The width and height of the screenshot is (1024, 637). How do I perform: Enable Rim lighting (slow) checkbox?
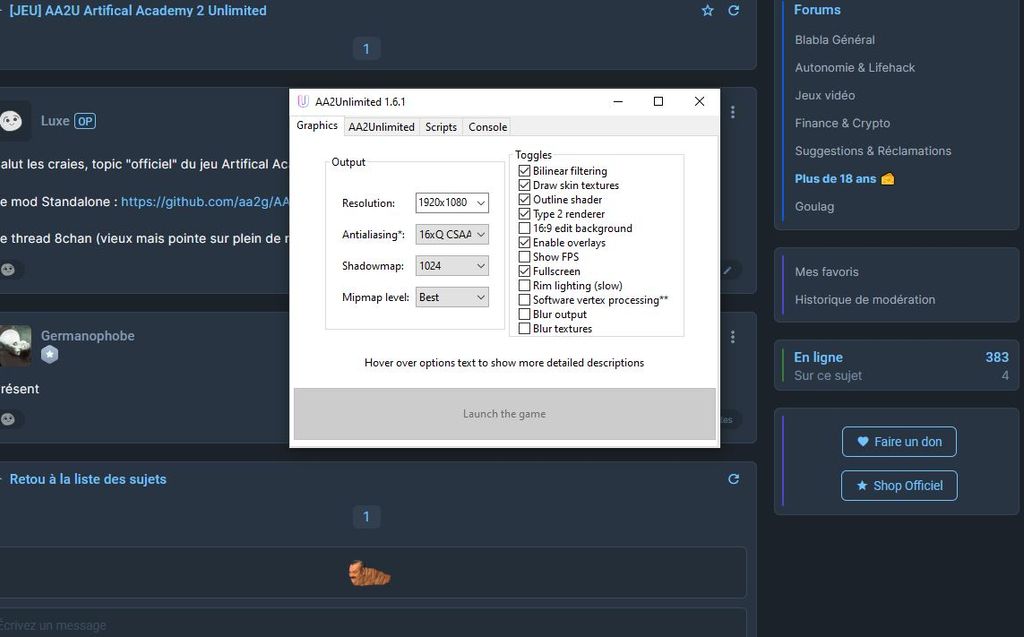point(525,286)
